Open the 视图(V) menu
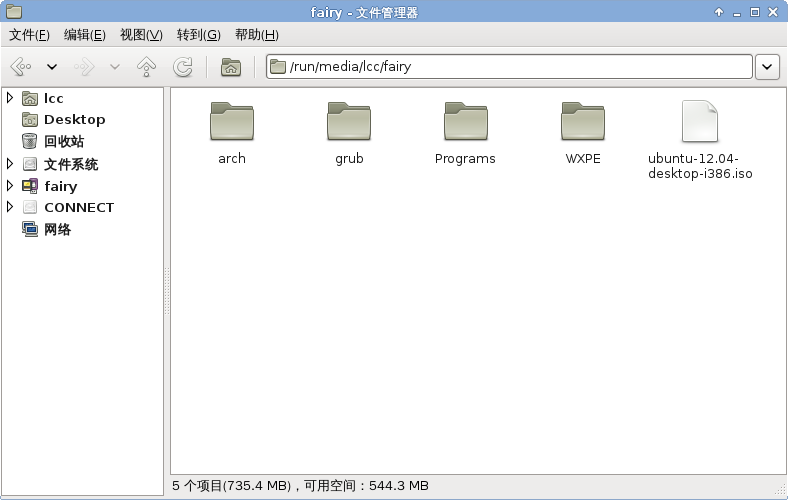Screen dimensions: 788x500 coord(141,35)
